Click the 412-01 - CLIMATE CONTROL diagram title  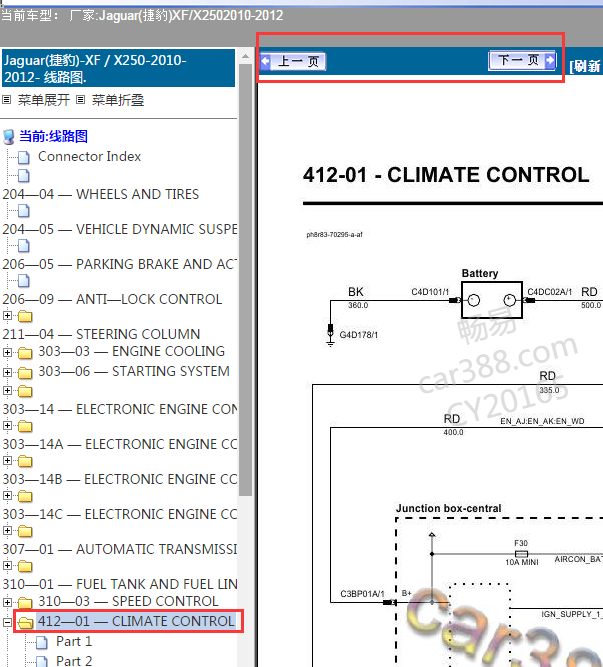point(446,175)
